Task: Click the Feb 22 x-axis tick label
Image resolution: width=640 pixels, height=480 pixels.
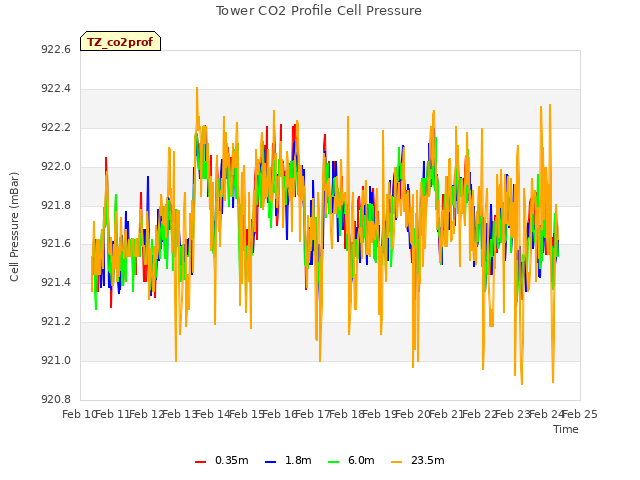Action: (x=480, y=414)
